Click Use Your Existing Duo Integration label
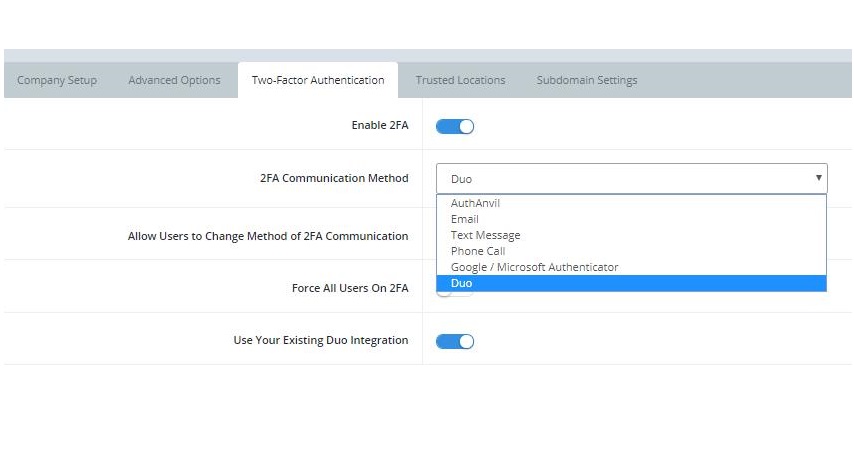 [320, 340]
